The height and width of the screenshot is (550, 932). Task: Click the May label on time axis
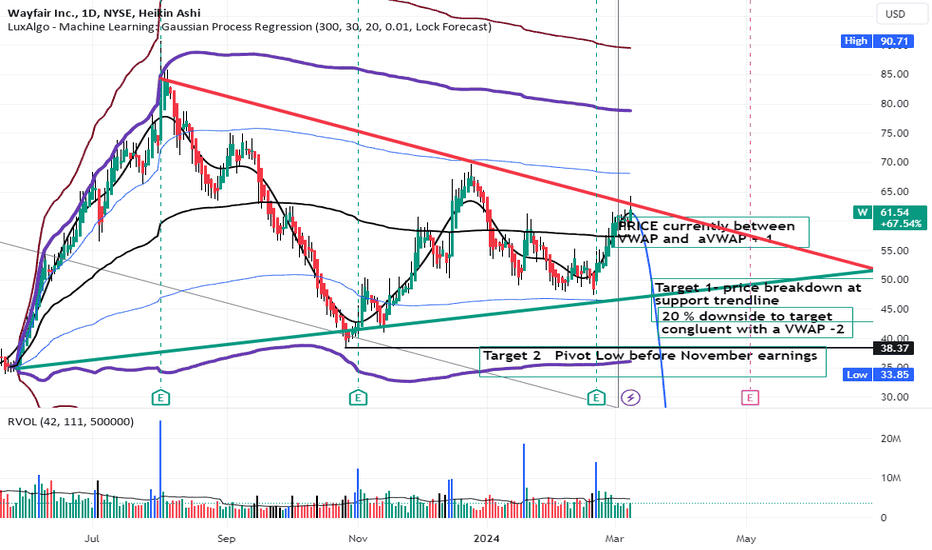(746, 539)
